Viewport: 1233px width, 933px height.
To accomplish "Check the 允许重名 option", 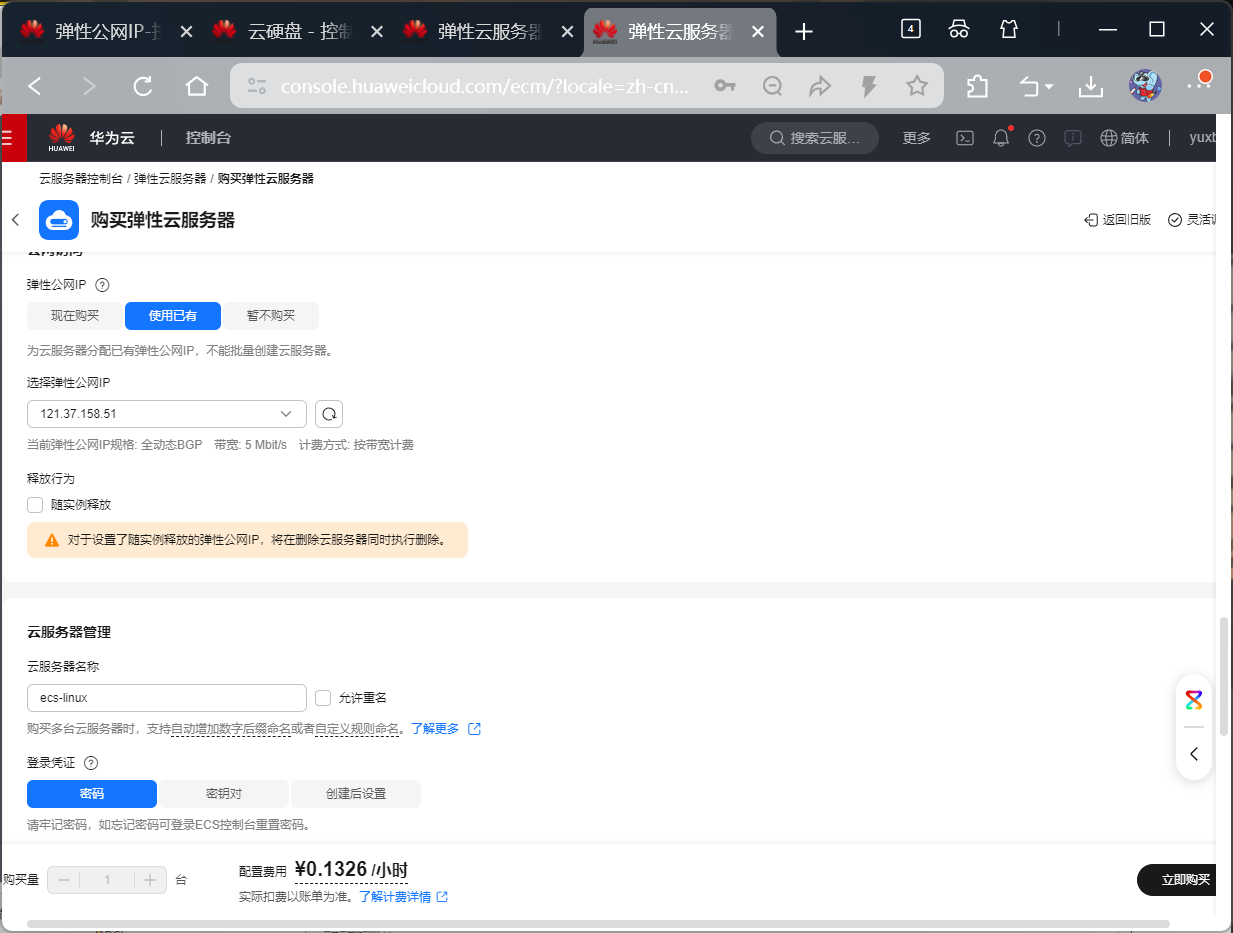I will tap(323, 698).
